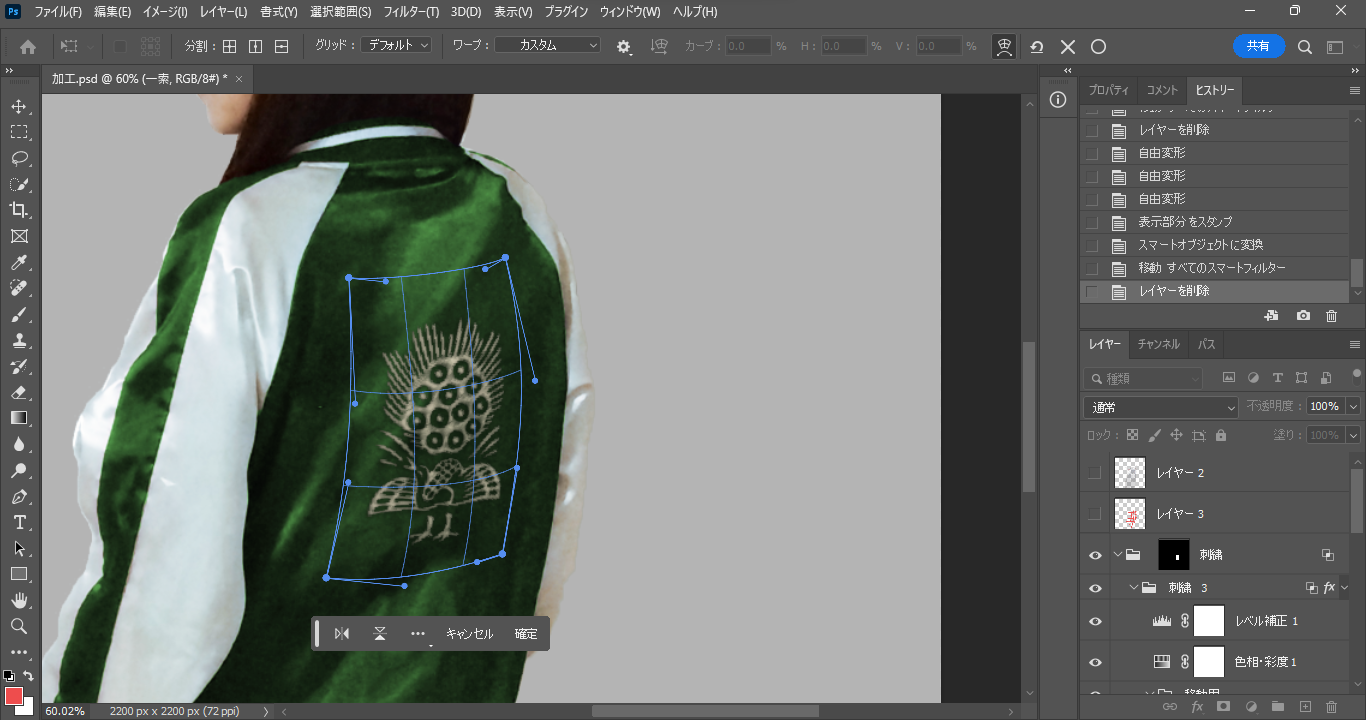Select the Horizontal Type tool

click(x=18, y=522)
